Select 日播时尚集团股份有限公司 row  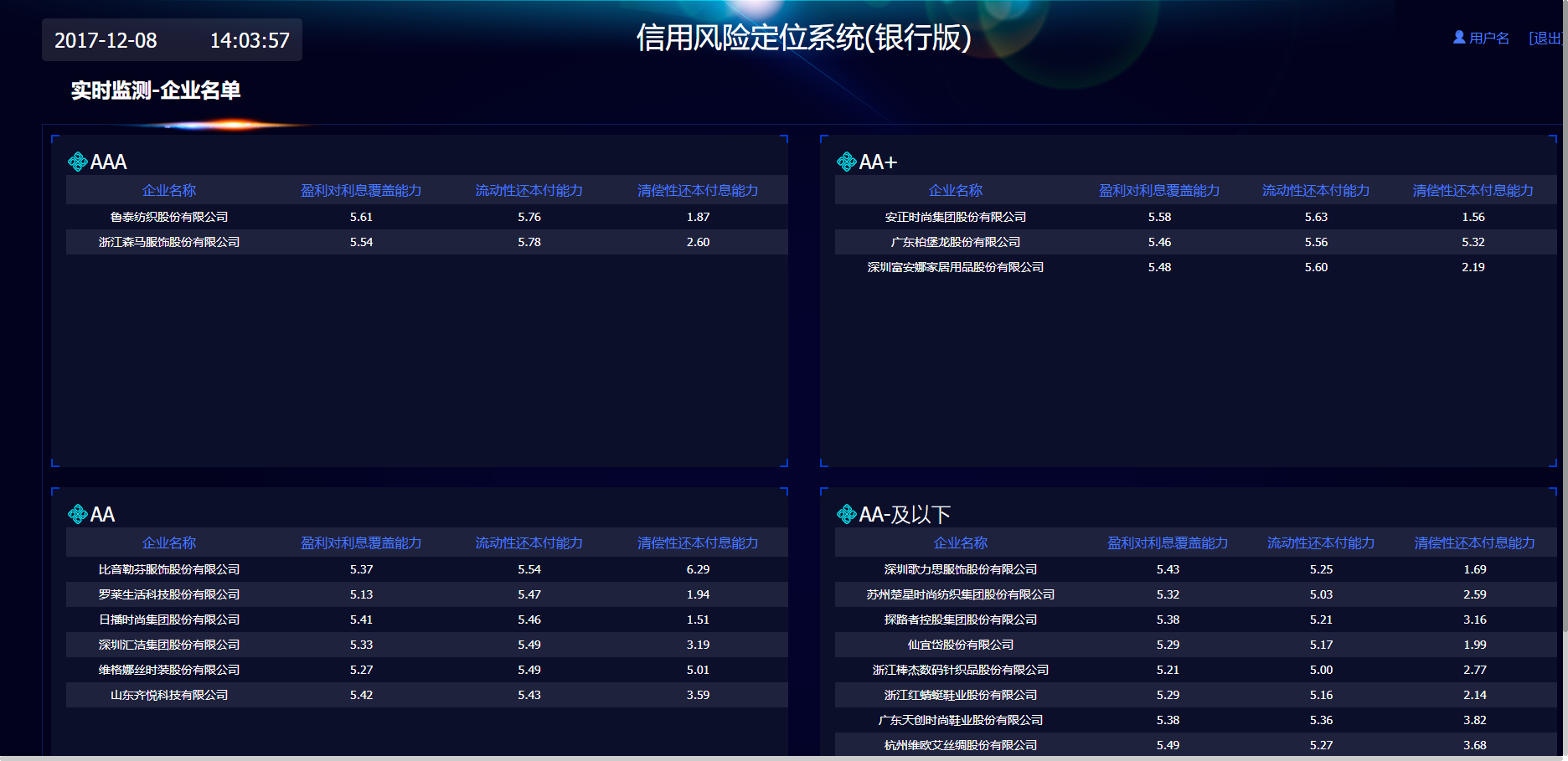427,620
